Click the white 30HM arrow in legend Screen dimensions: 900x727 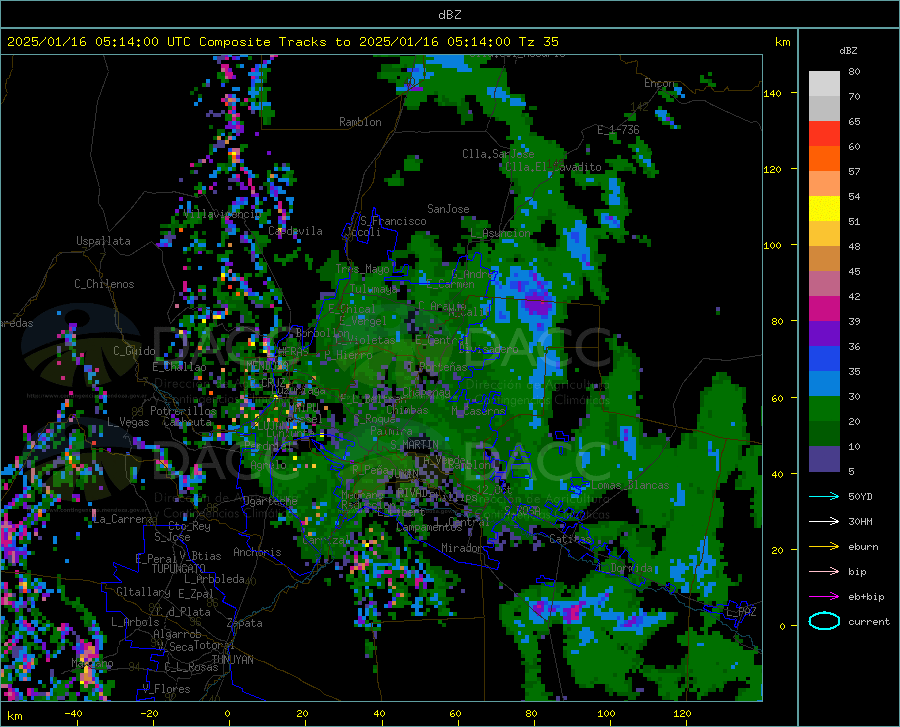[824, 521]
